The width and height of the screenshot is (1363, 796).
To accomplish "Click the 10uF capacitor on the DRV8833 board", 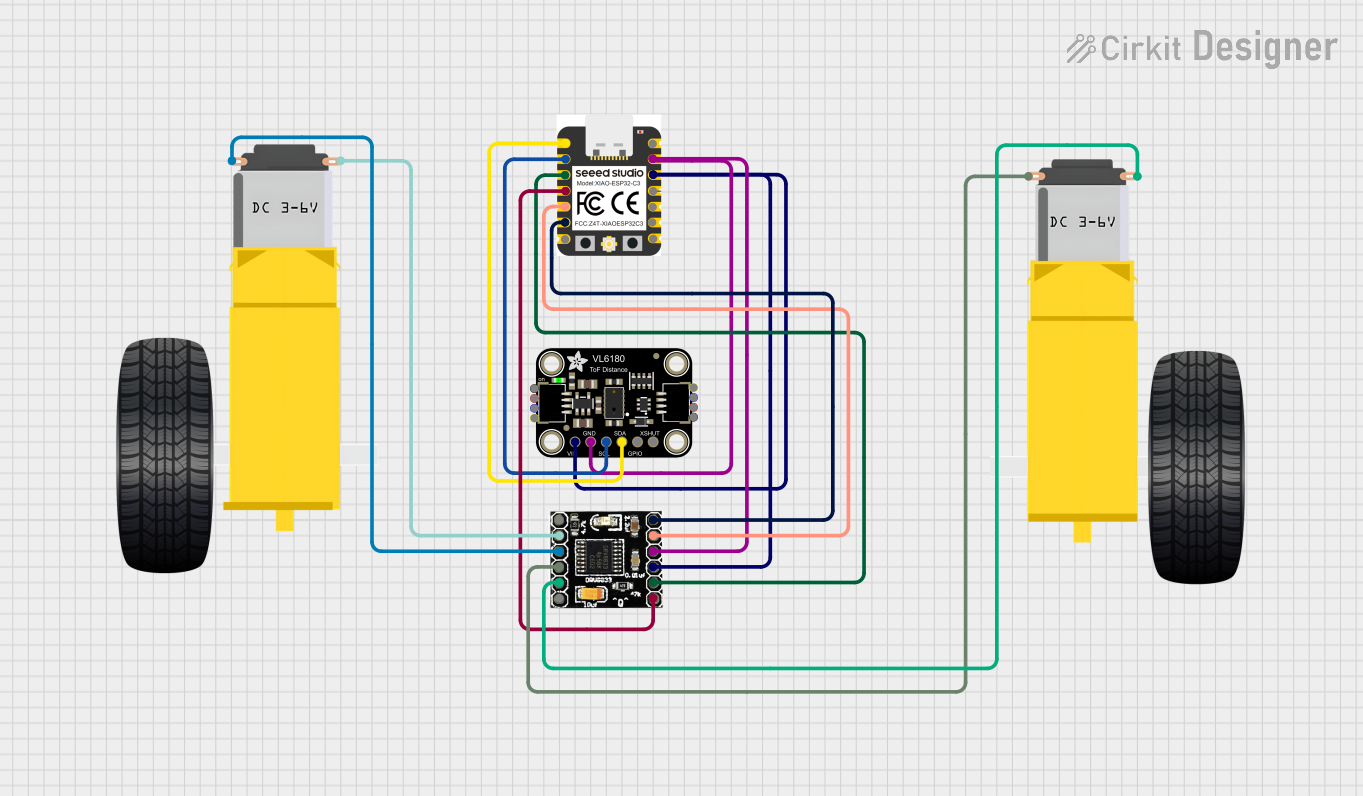I will coord(592,594).
